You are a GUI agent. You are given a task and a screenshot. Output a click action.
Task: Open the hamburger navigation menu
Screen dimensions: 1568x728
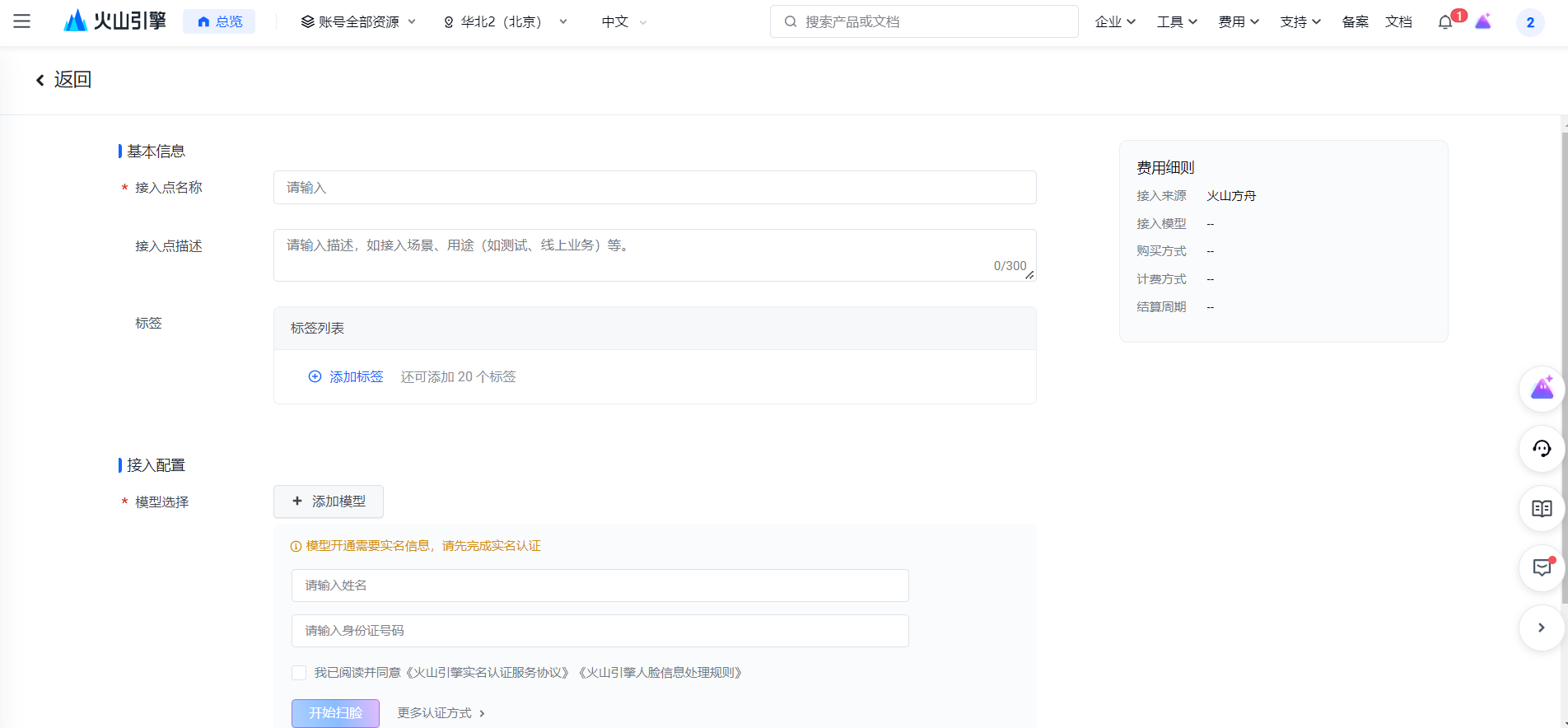22,21
